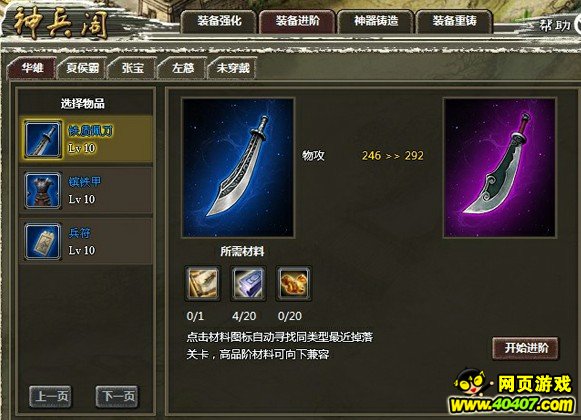Click the scroll material icon showing 0/1
This screenshot has width=581, height=420.
[202, 283]
